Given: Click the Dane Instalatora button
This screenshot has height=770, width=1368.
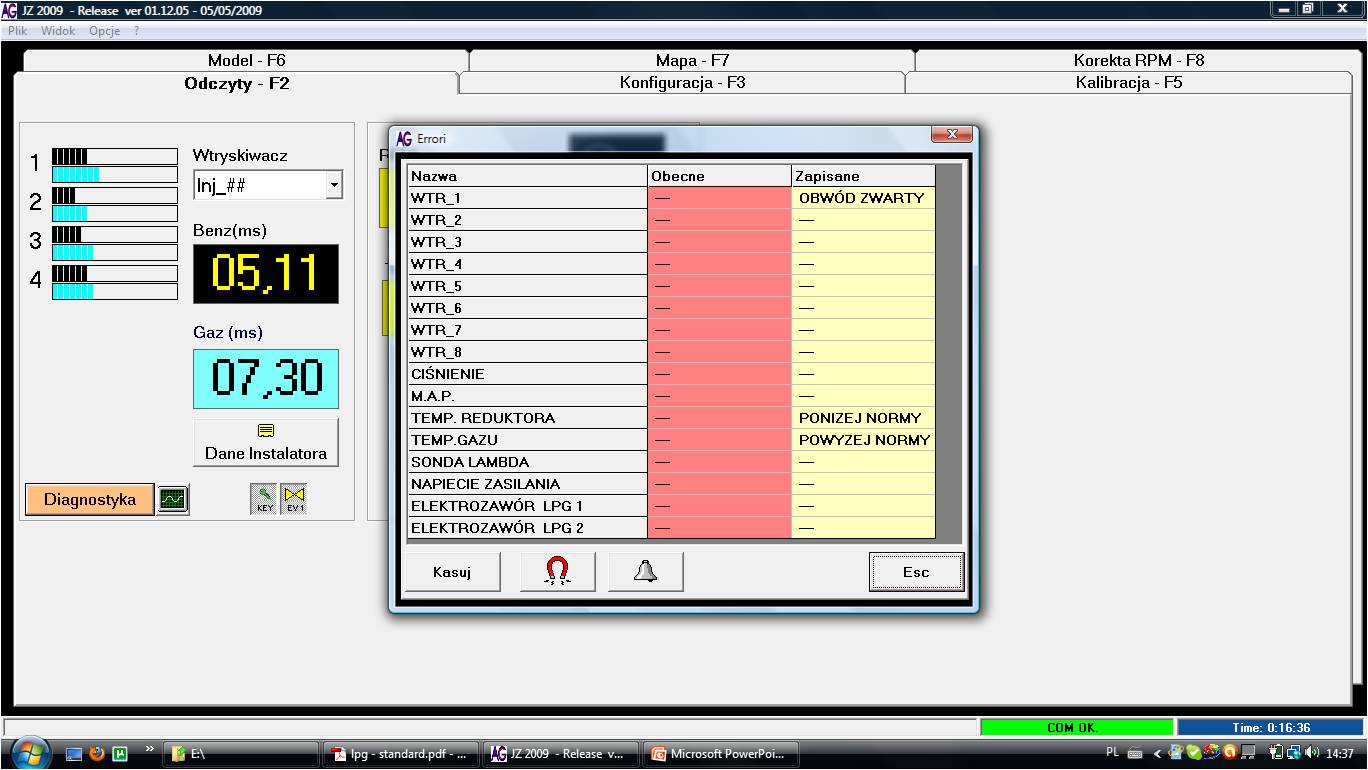Looking at the screenshot, I should (266, 443).
